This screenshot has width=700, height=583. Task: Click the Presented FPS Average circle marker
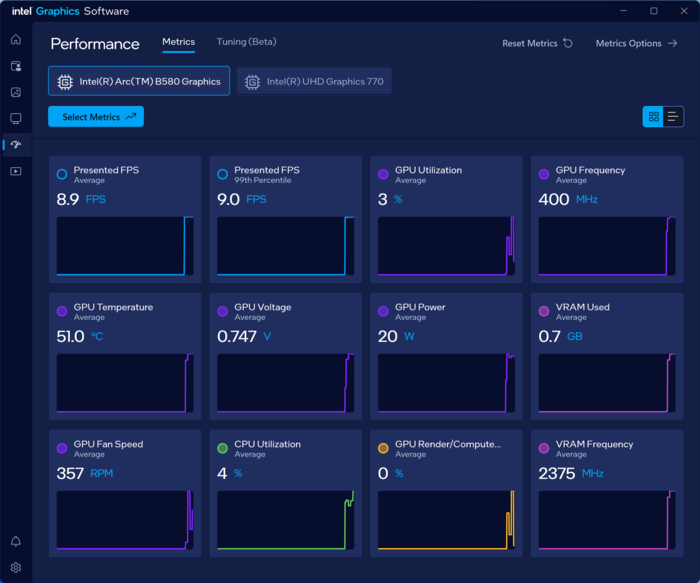[62, 175]
